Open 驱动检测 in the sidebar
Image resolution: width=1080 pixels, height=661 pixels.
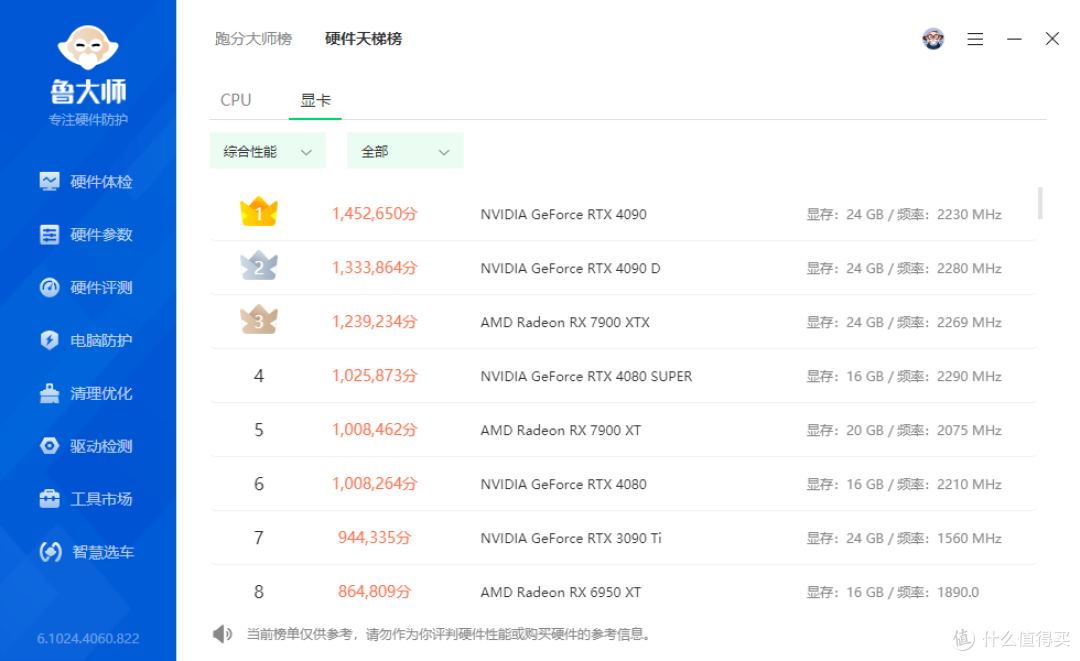point(86,446)
